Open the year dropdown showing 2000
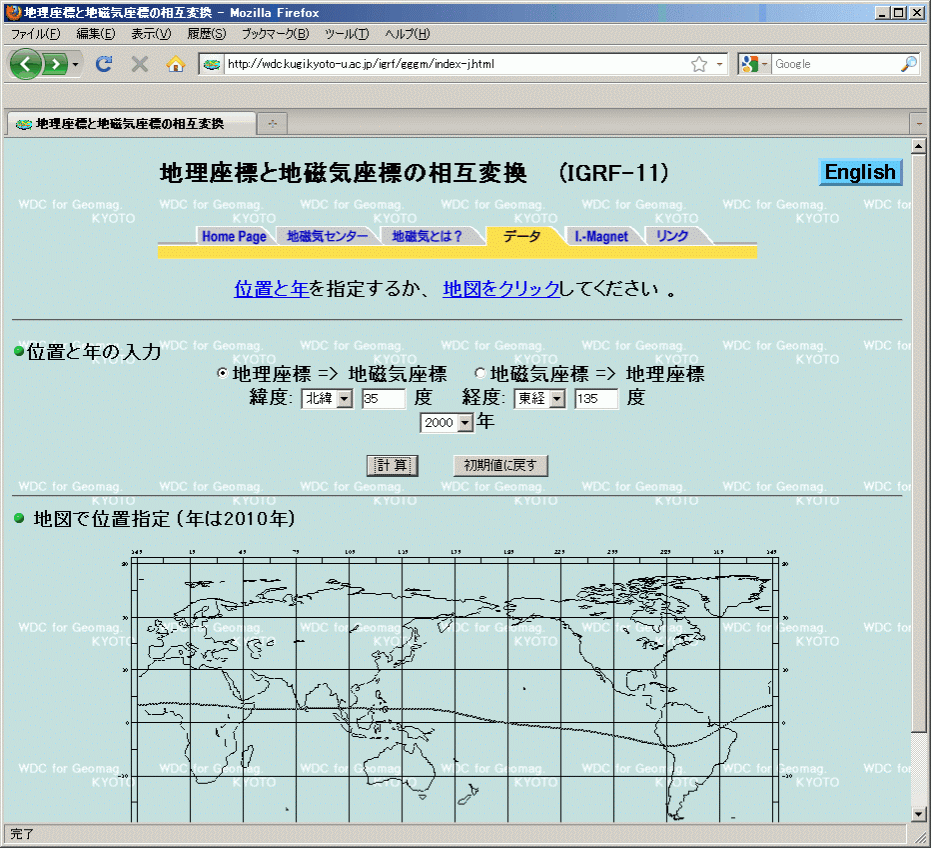 [x=446, y=423]
